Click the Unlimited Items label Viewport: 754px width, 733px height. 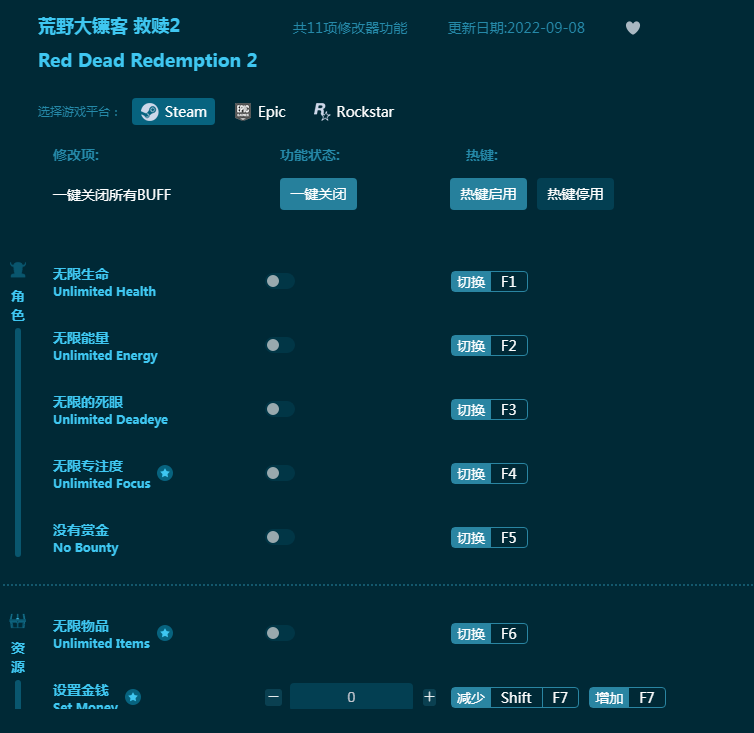[x=101, y=634]
